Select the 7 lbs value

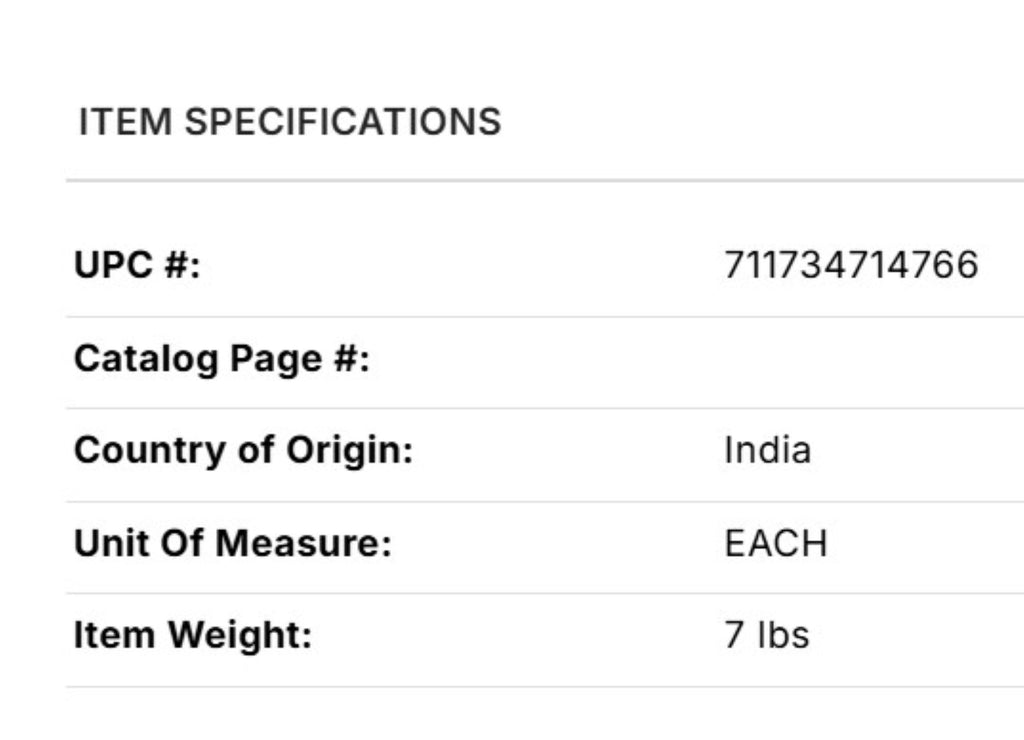766,635
